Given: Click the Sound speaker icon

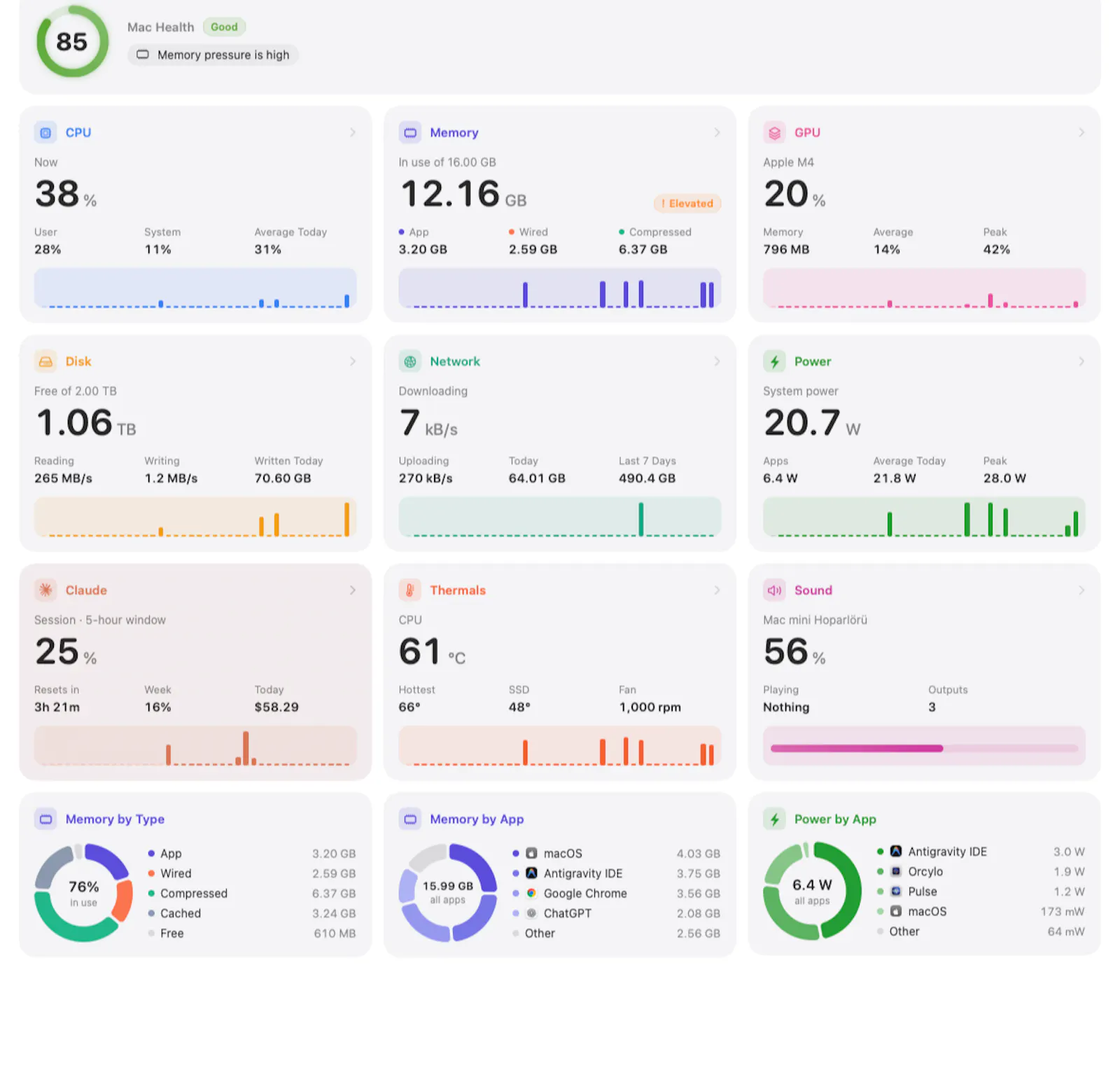Looking at the screenshot, I should click(x=774, y=590).
